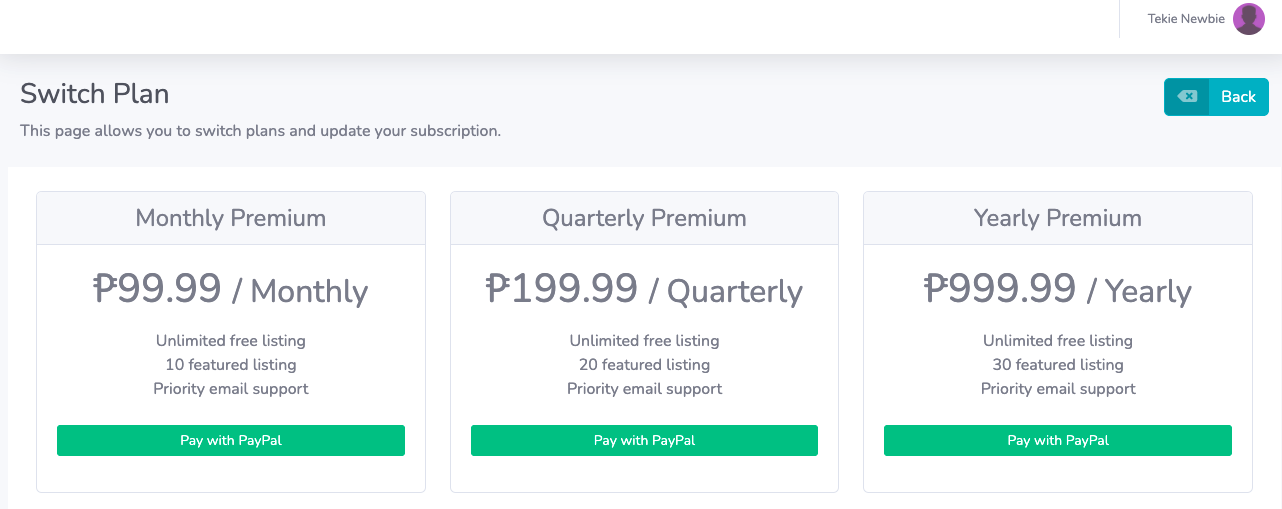Click Unlimited free listing in Monthly card
Viewport: 1282px width, 509px height.
(231, 341)
